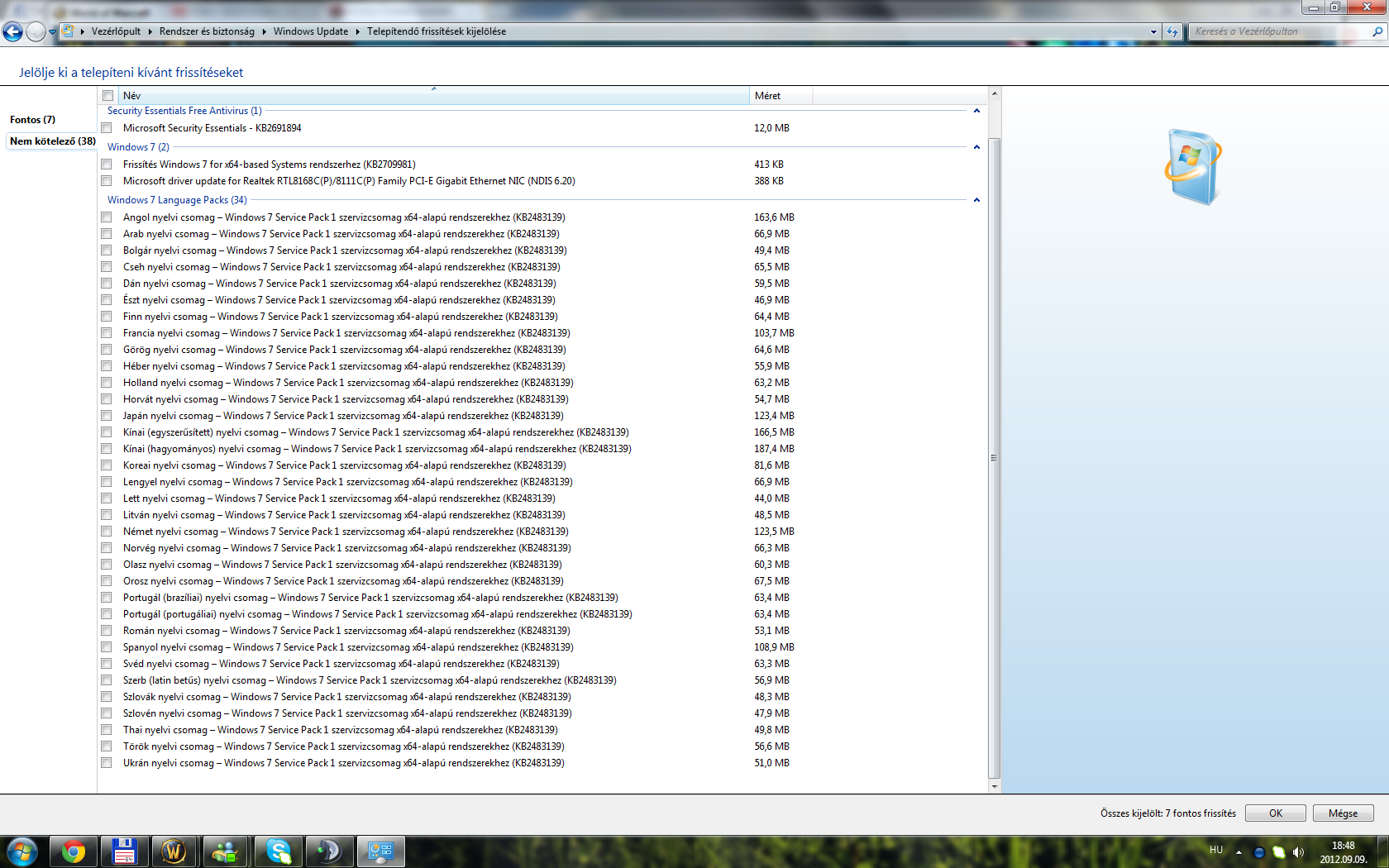The image size is (1389, 868).
Task: Collapse the Security Essentials Free Antivirus group
Action: (976, 111)
